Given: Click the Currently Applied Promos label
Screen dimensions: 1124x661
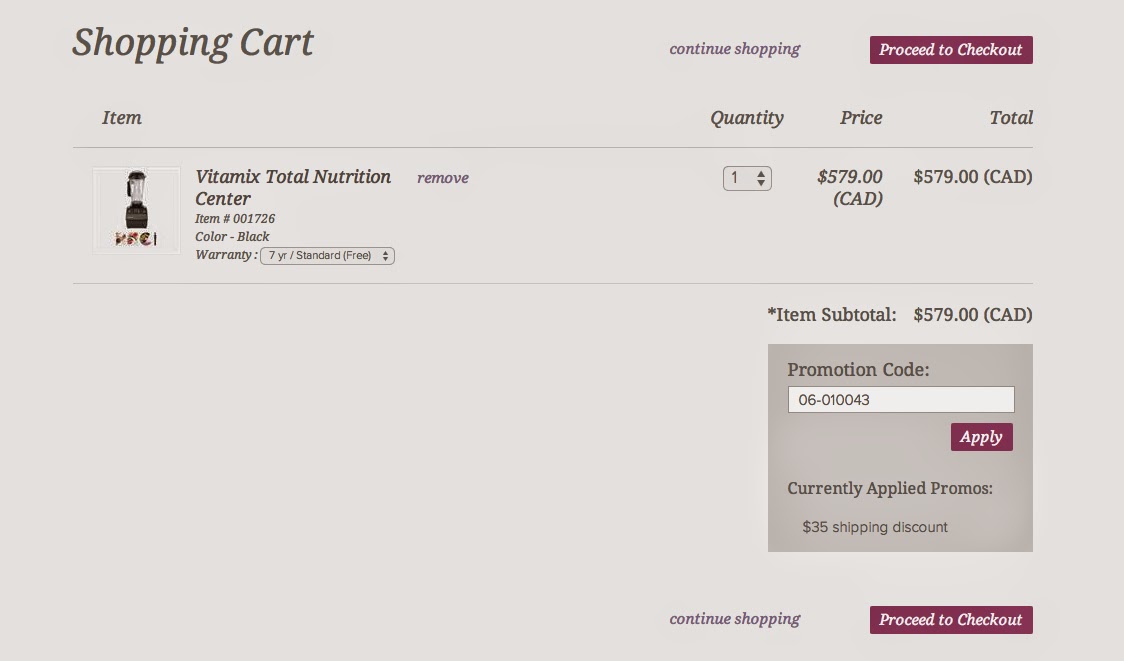Looking at the screenshot, I should click(890, 489).
